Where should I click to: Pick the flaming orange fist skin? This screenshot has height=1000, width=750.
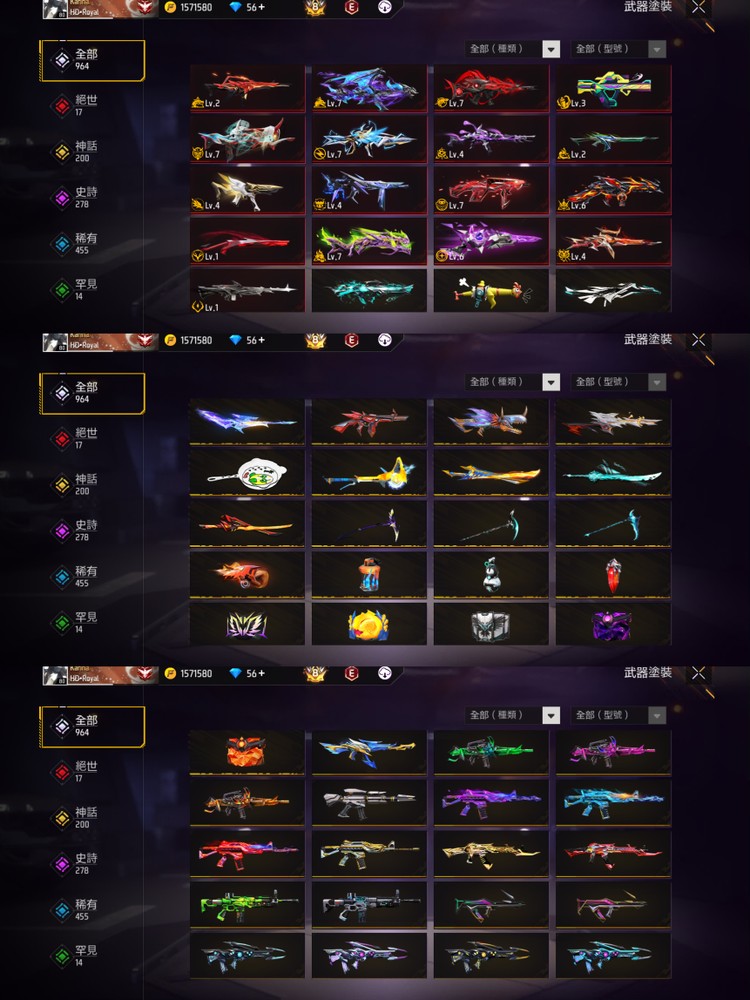point(247,575)
